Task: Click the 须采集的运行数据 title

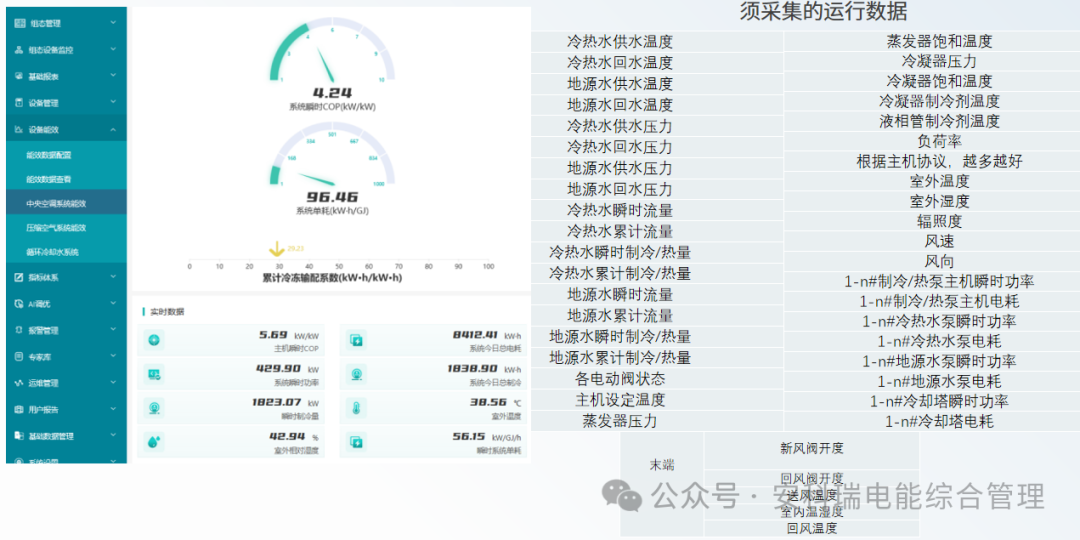Action: pos(823,11)
